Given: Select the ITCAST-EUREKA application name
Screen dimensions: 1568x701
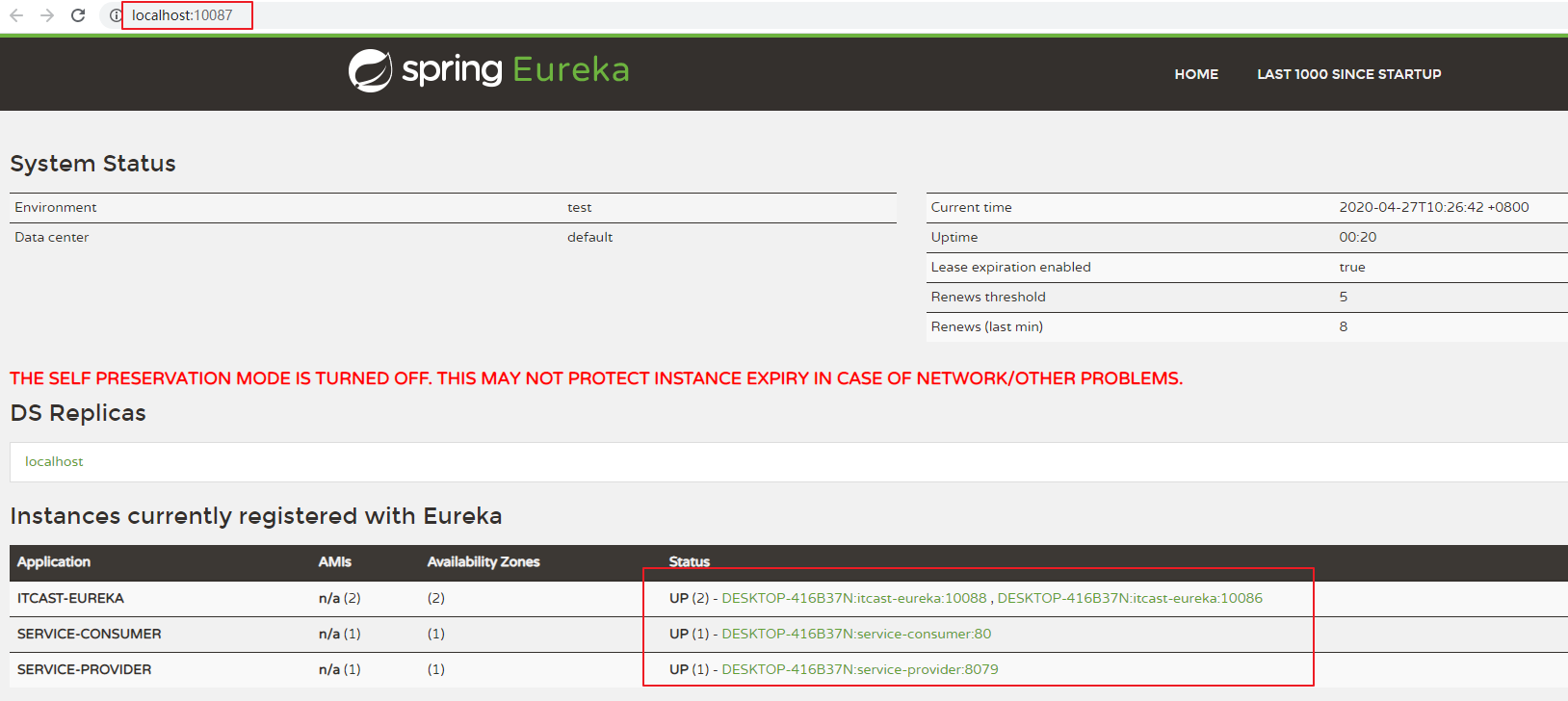Looking at the screenshot, I should [x=70, y=598].
